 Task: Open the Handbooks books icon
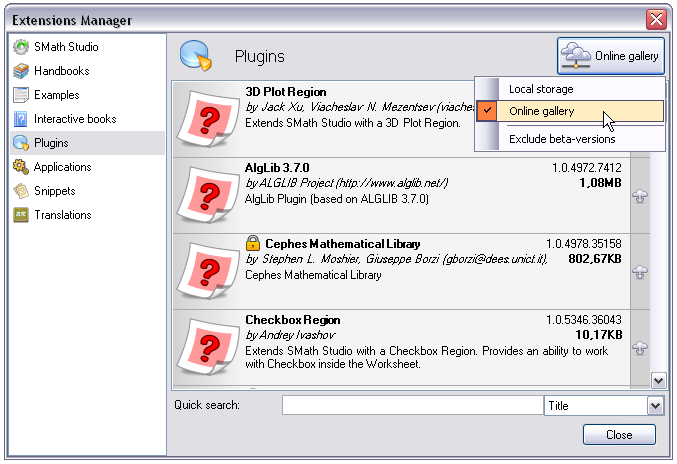21,71
